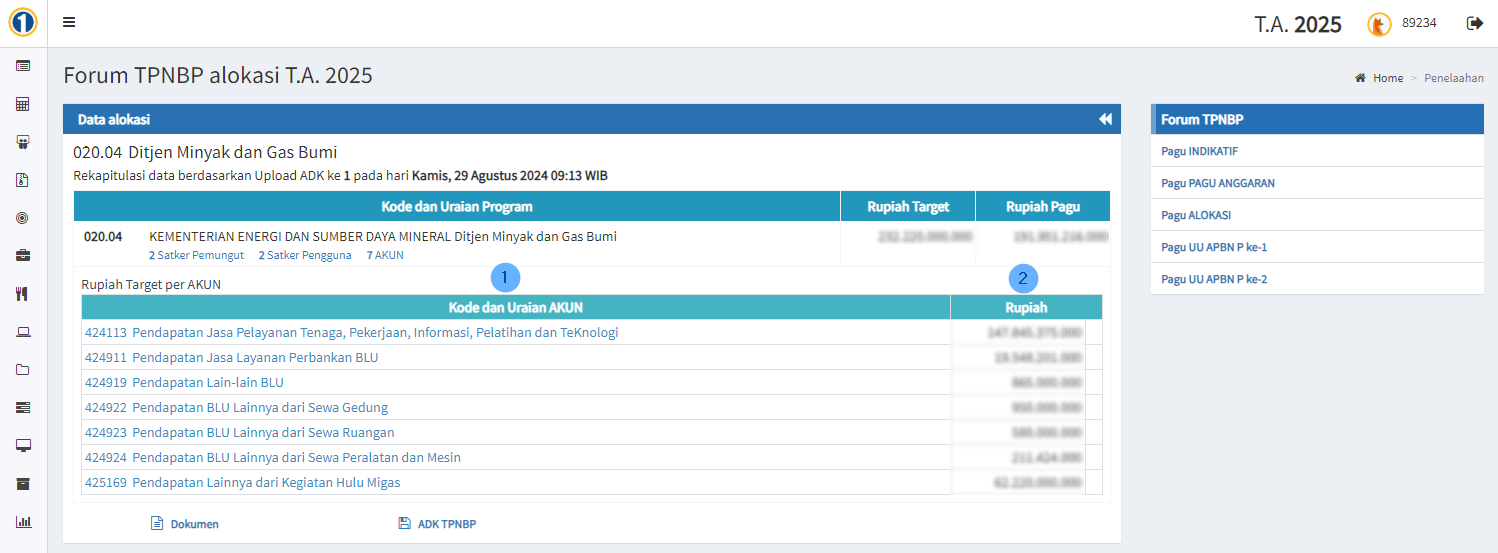Open the bar chart icon in sidebar
The width and height of the screenshot is (1498, 553).
23,522
